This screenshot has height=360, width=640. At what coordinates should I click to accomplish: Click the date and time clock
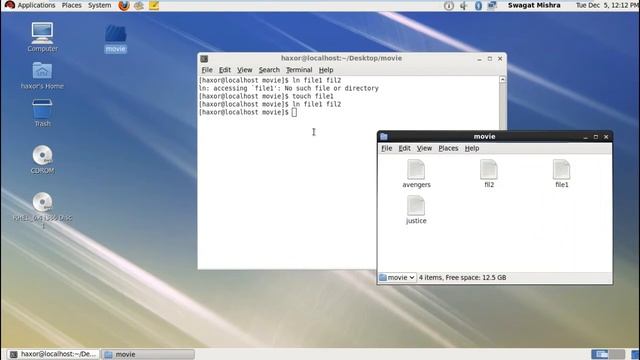[607, 5]
